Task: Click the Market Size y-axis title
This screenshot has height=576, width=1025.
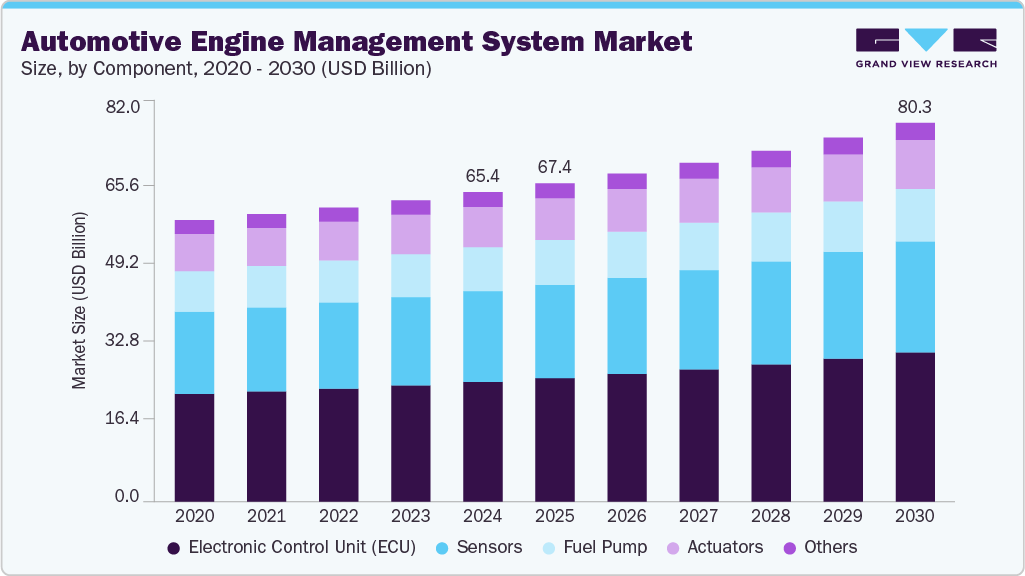Action: point(79,300)
